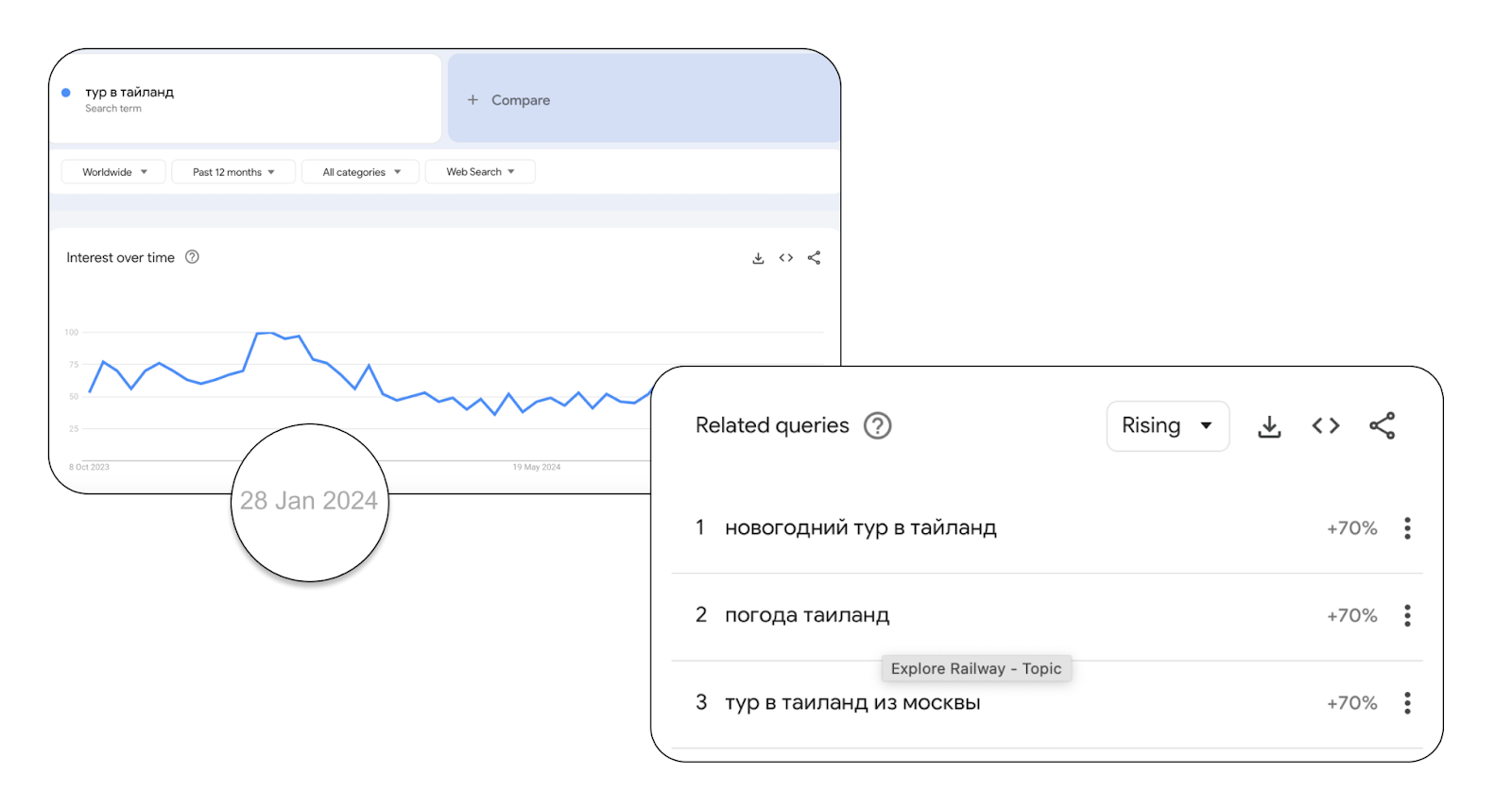The height and width of the screenshot is (810, 1512).
Task: Open the Rising sort dropdown
Action: point(1168,426)
